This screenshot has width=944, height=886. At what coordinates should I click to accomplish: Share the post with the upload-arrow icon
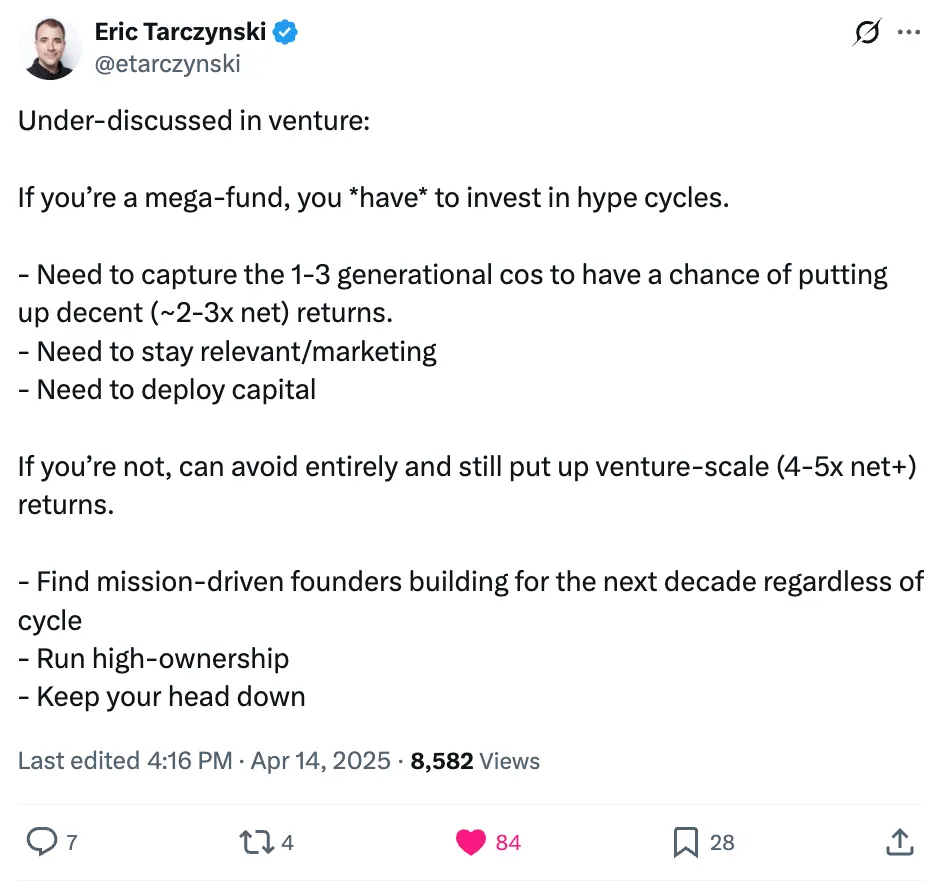click(898, 842)
